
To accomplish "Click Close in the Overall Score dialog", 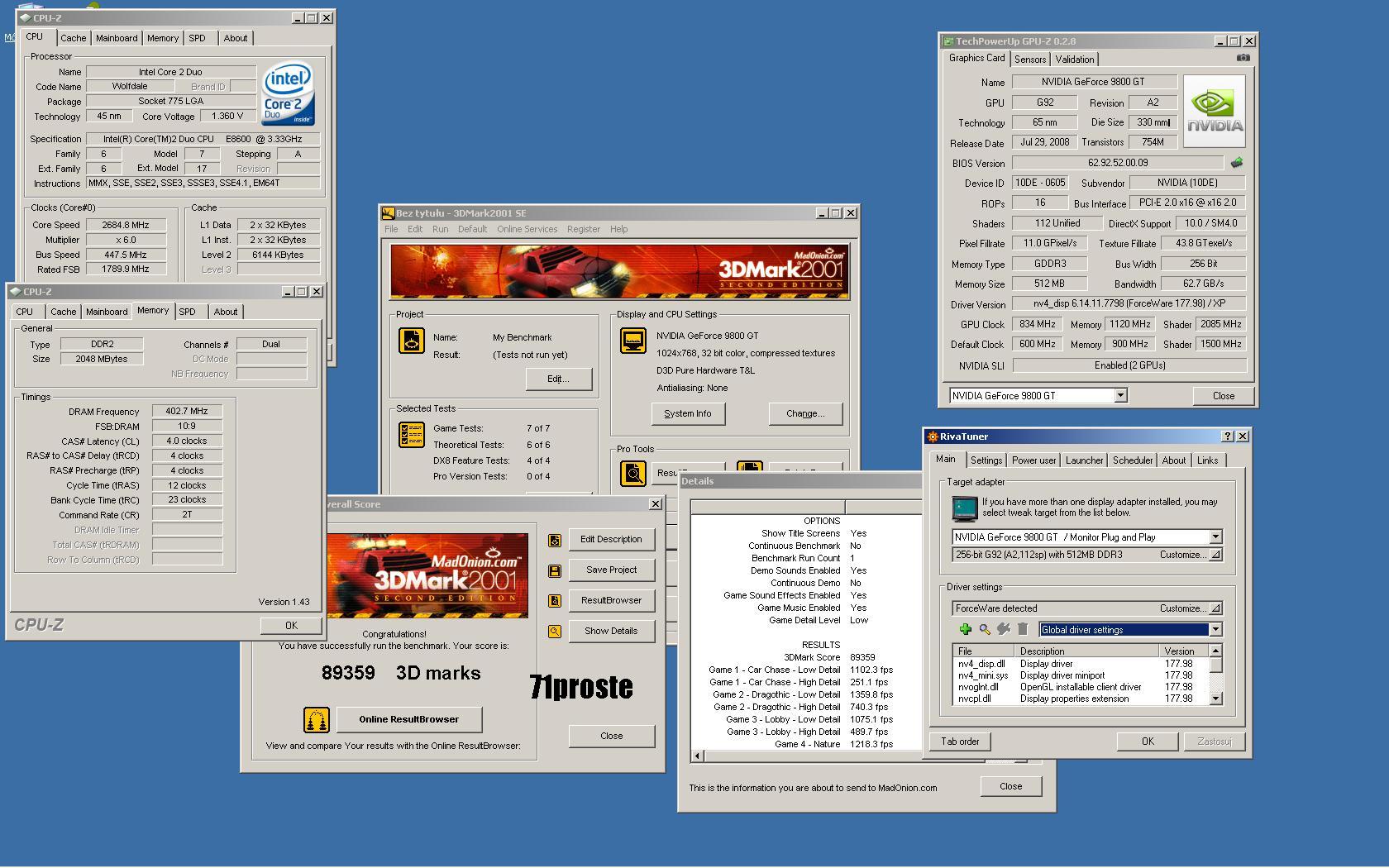I will [611, 737].
